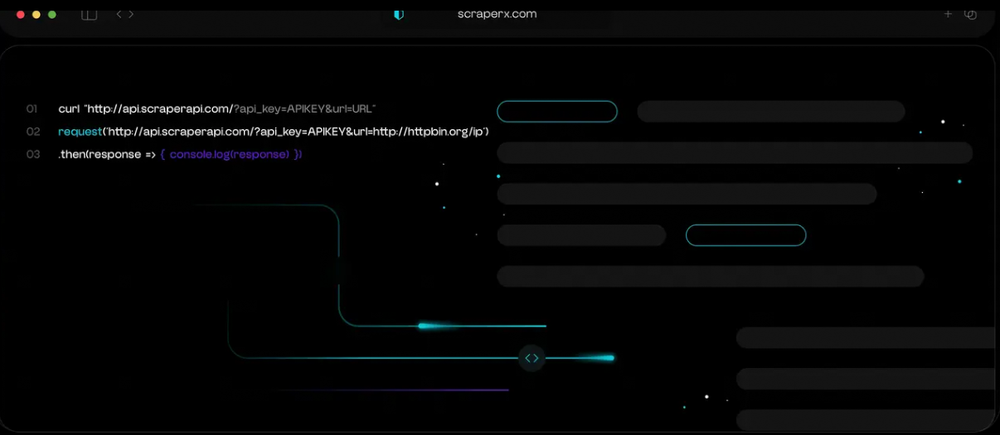The height and width of the screenshot is (435, 1000).
Task: Click the round code brackets icon
Action: point(532,358)
